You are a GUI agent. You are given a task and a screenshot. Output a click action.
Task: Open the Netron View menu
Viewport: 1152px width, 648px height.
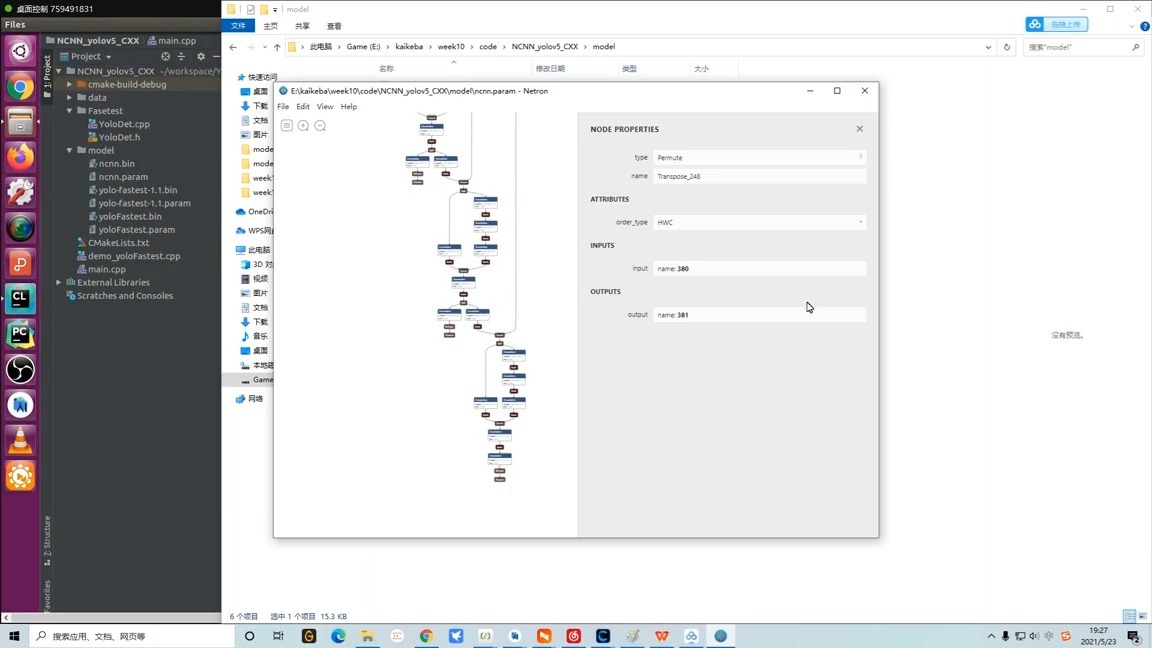pos(325,107)
